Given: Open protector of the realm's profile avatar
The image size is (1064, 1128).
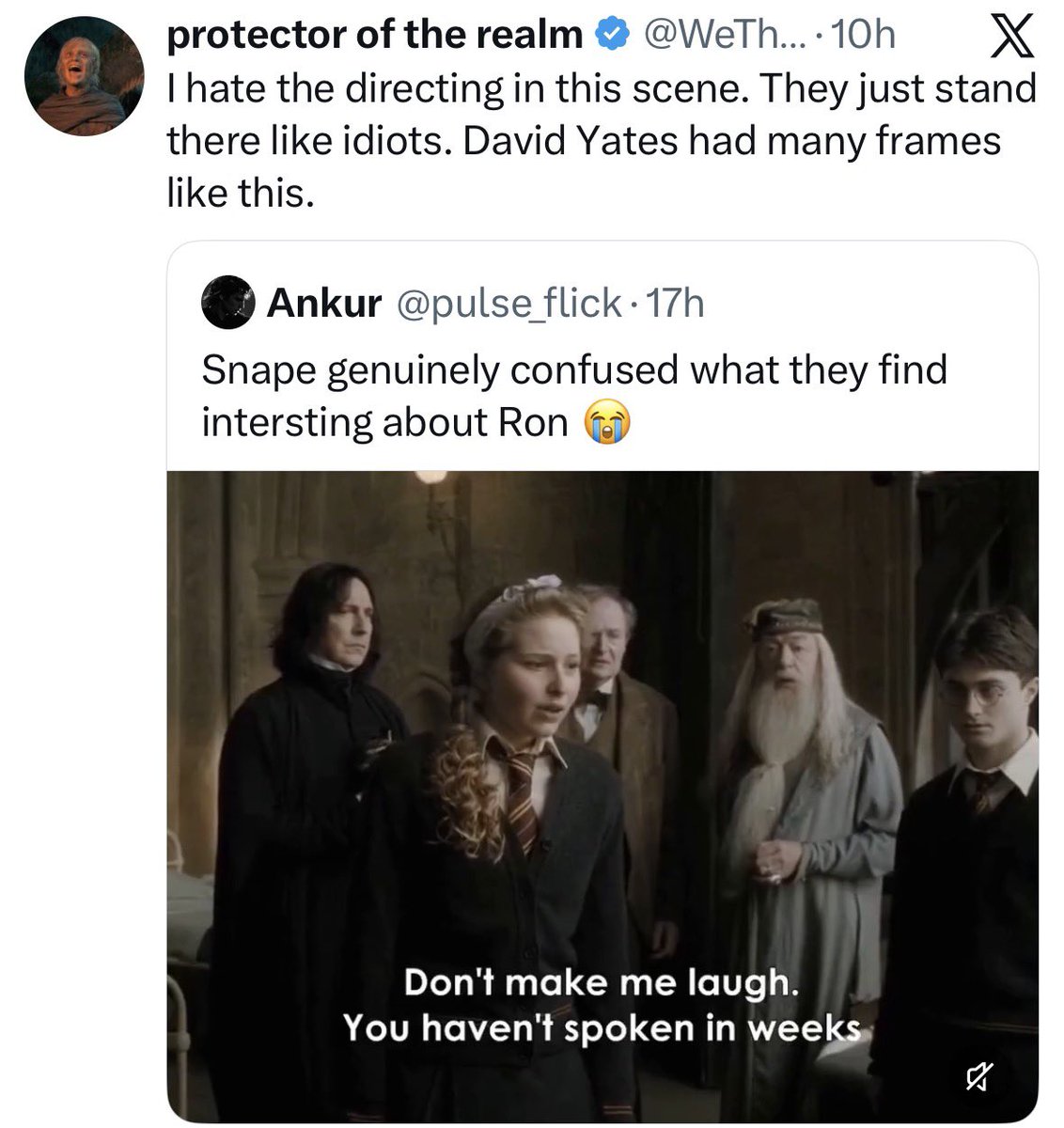Looking at the screenshot, I should point(85,77).
